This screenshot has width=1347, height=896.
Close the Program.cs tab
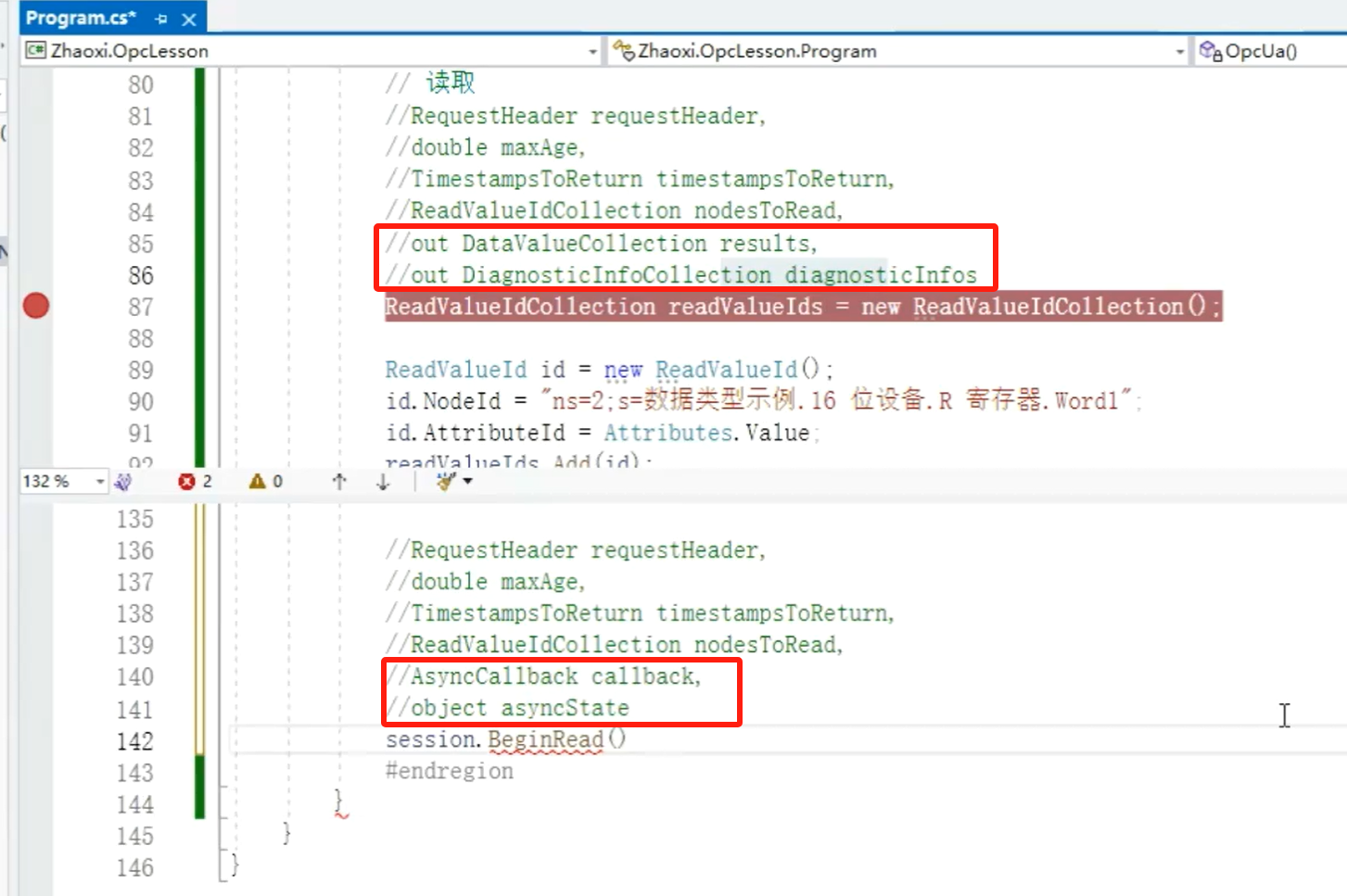click(189, 19)
